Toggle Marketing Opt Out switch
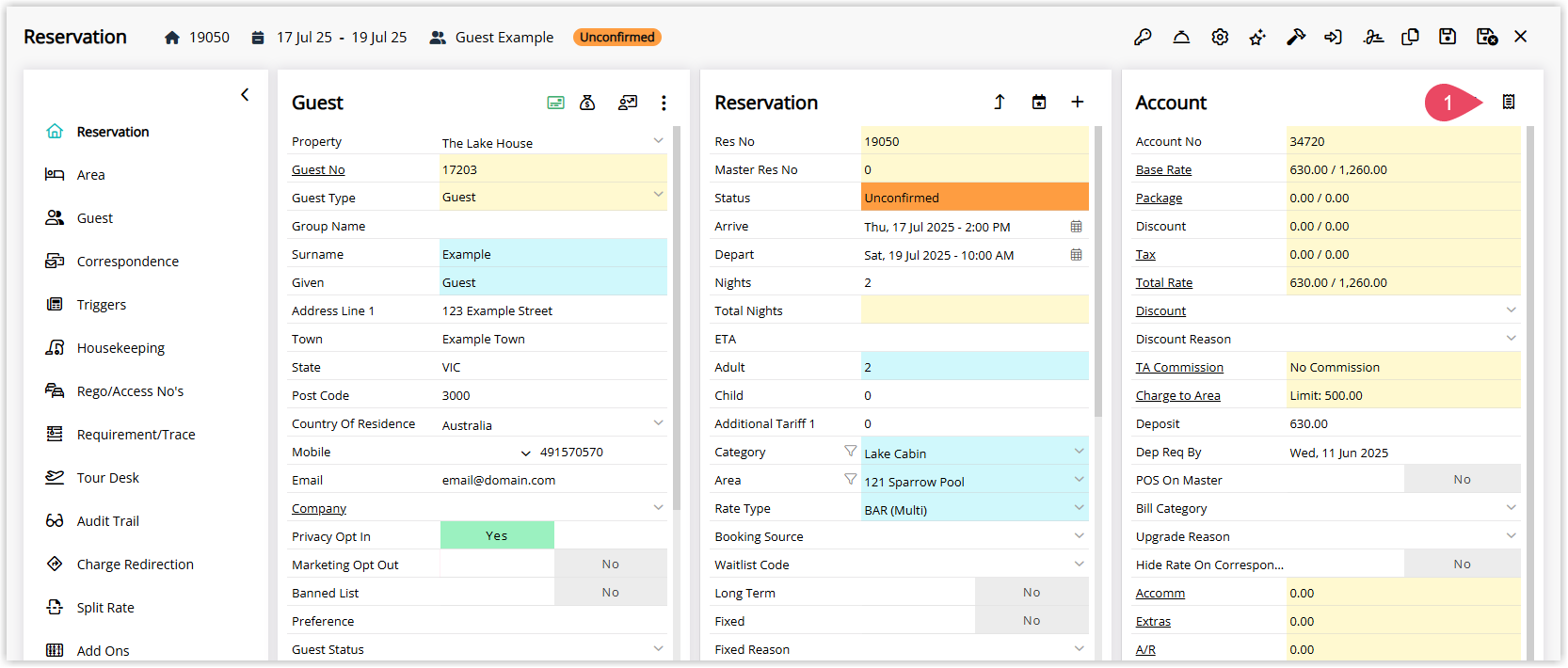The height and width of the screenshot is (668, 1568). [x=610, y=564]
